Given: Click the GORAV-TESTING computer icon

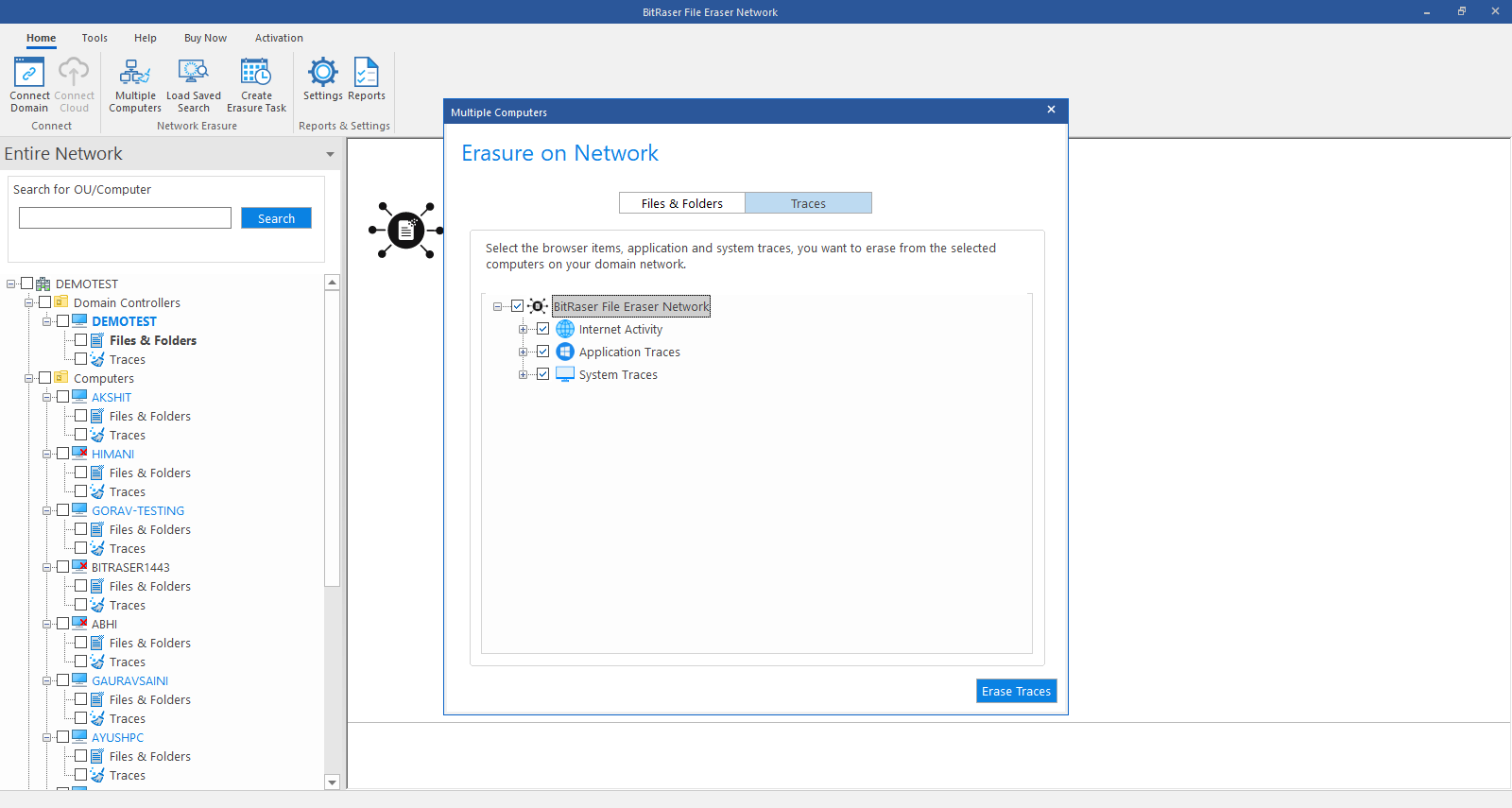Looking at the screenshot, I should point(79,510).
